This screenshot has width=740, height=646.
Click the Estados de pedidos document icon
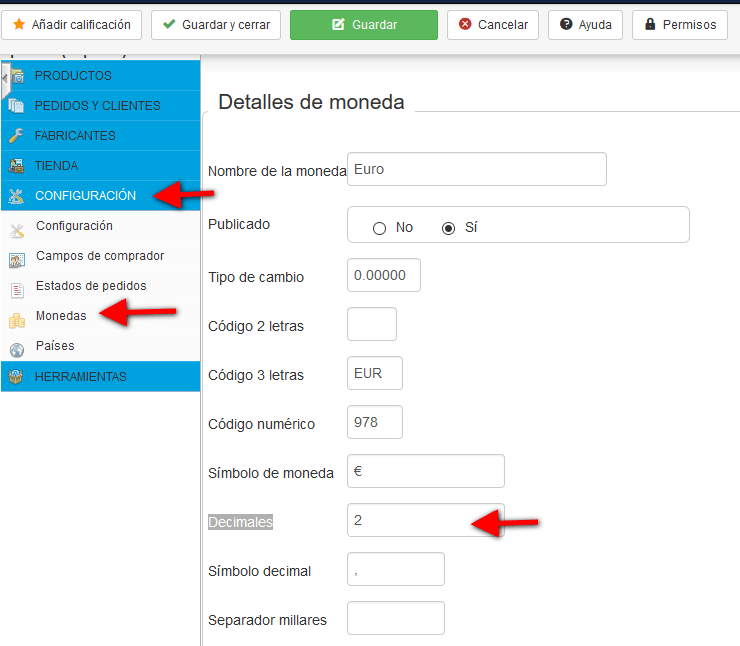17,290
